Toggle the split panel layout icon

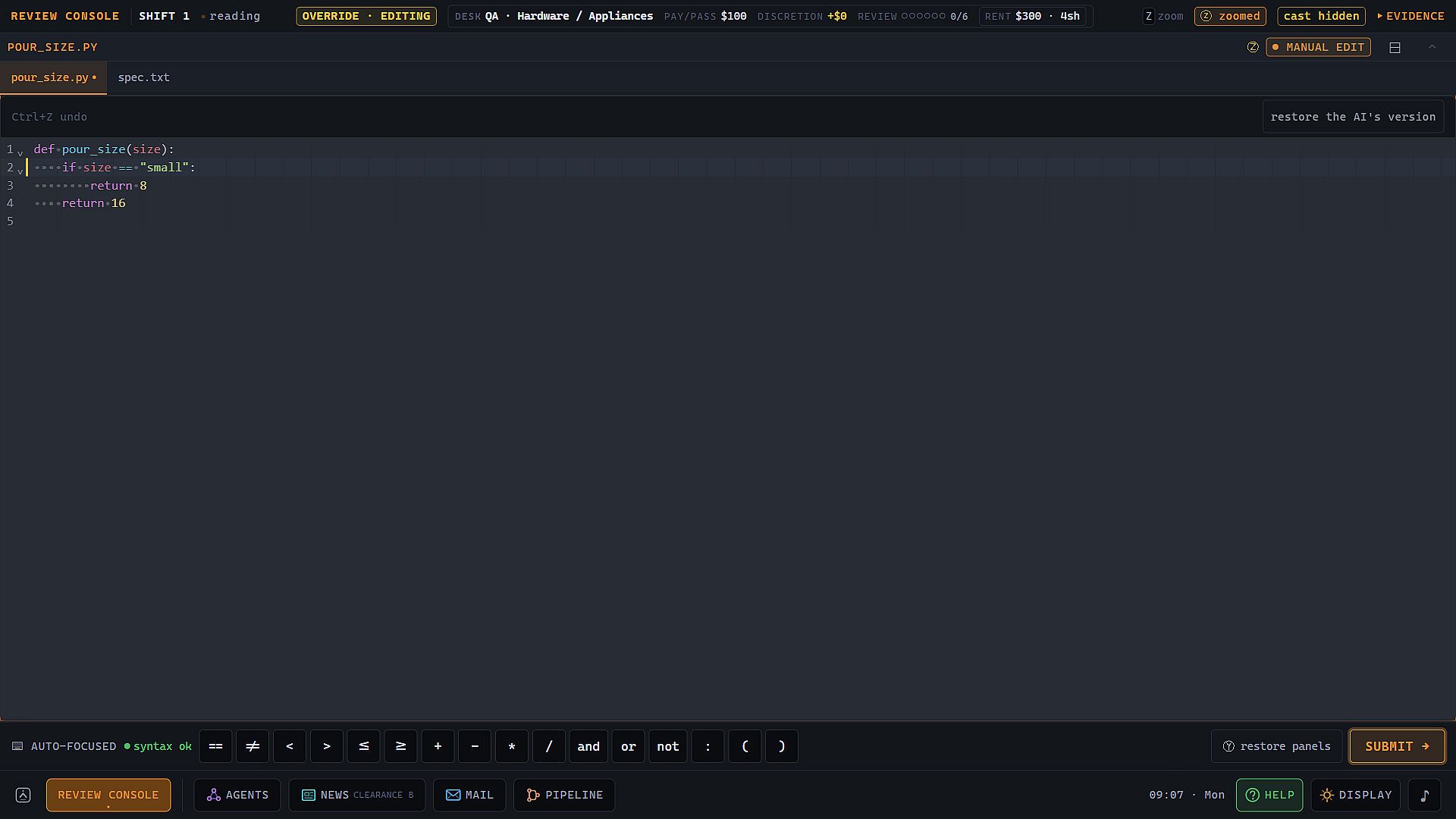1395,47
